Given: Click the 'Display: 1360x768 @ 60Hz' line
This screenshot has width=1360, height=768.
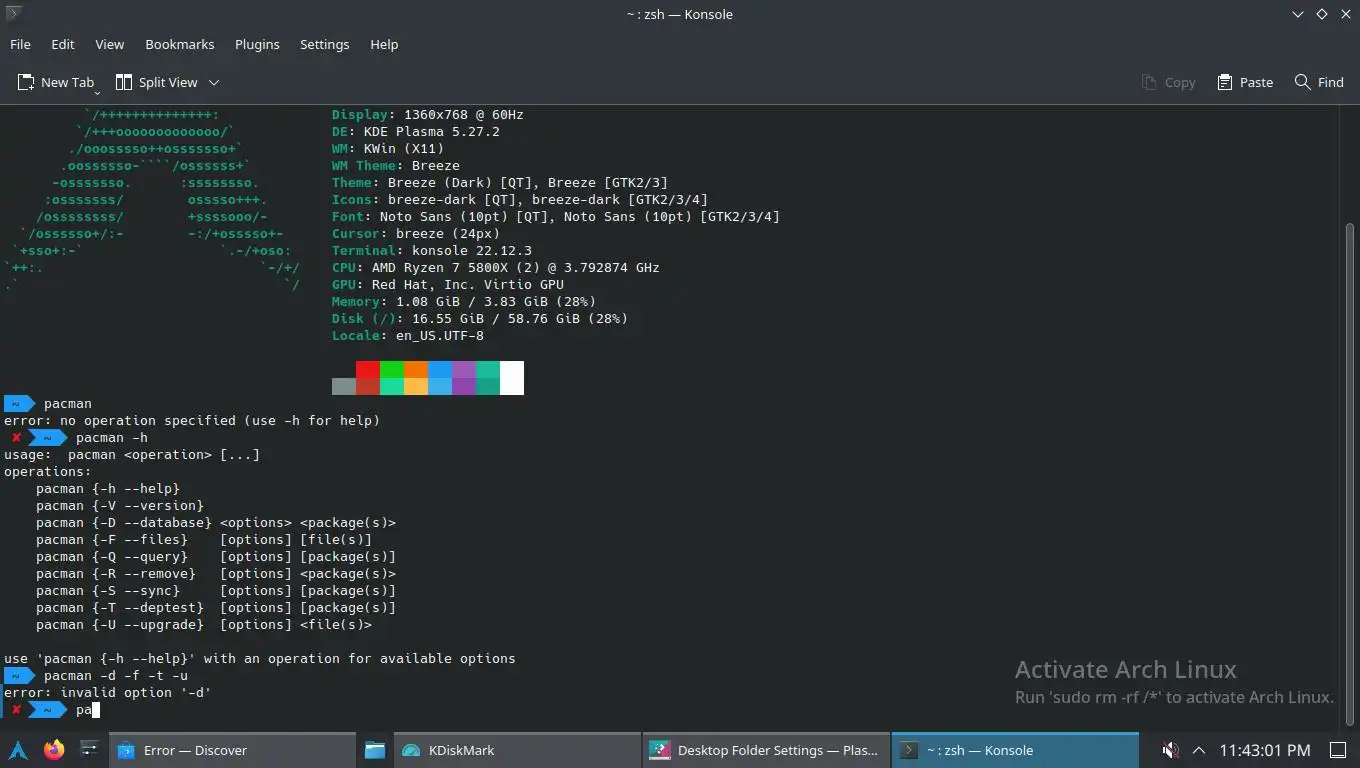Looking at the screenshot, I should [428, 114].
